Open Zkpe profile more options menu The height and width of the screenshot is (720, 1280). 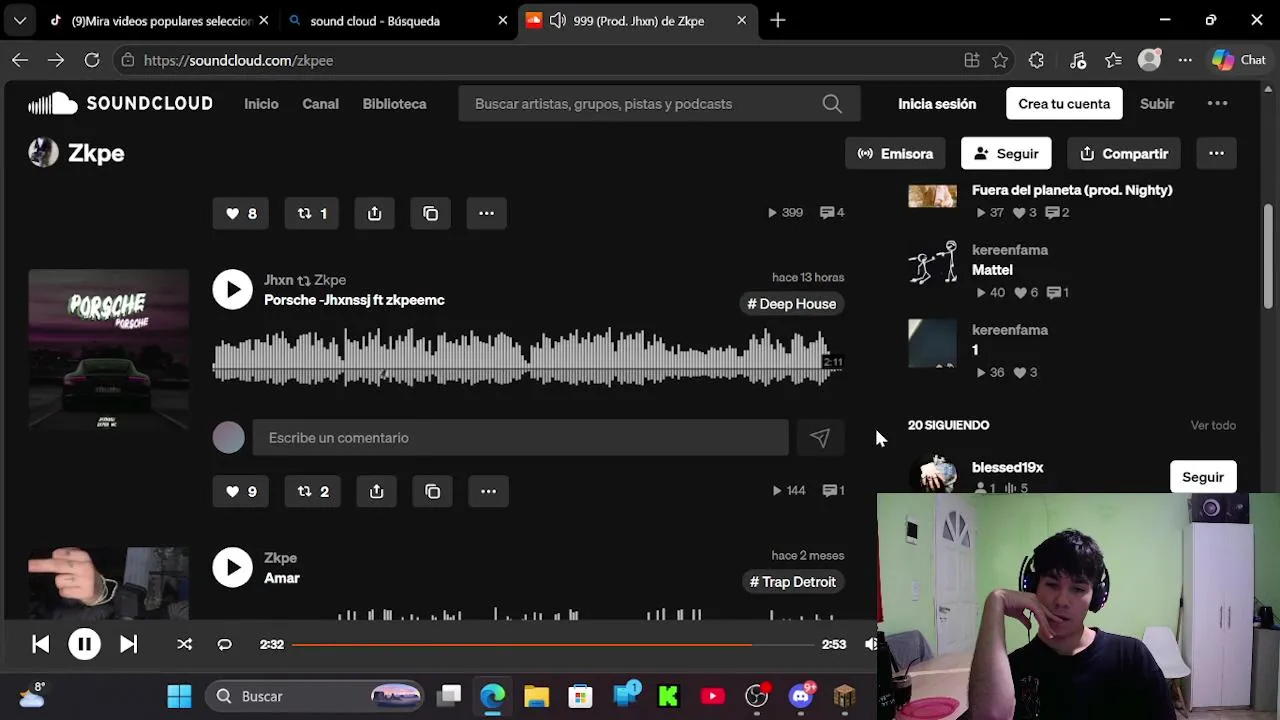(1216, 153)
